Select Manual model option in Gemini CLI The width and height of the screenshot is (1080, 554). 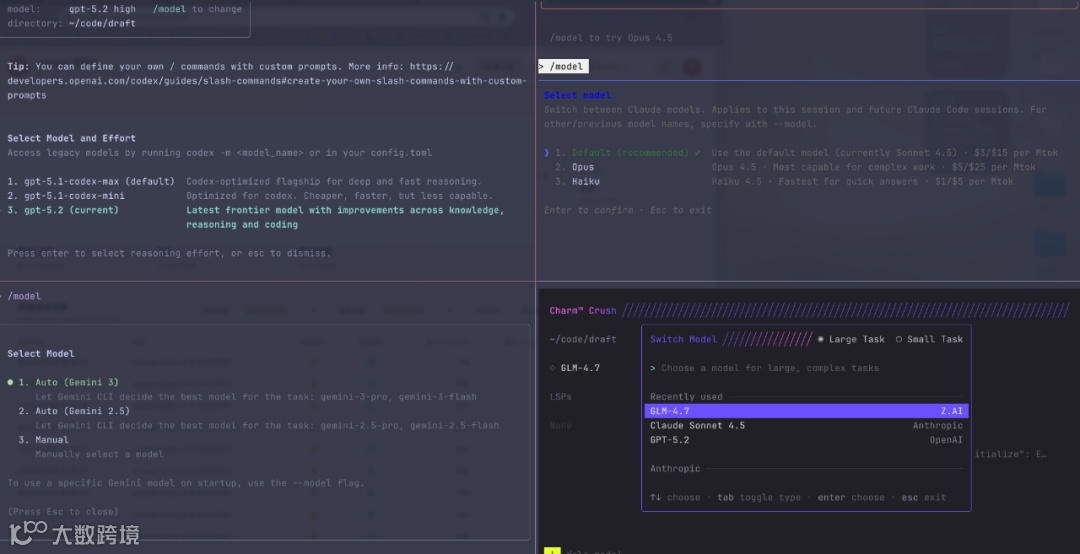tap(43, 440)
